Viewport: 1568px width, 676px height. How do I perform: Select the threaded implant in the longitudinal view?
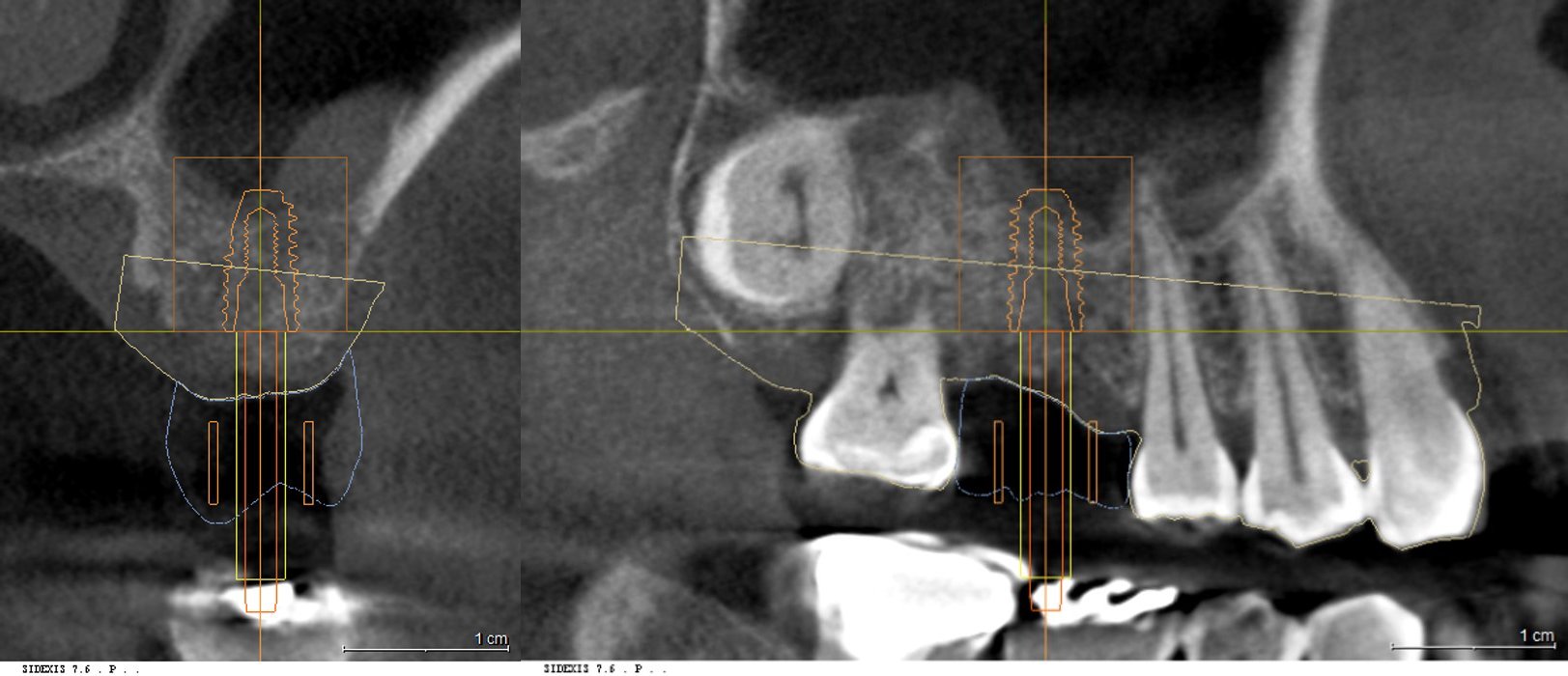coord(1045,261)
